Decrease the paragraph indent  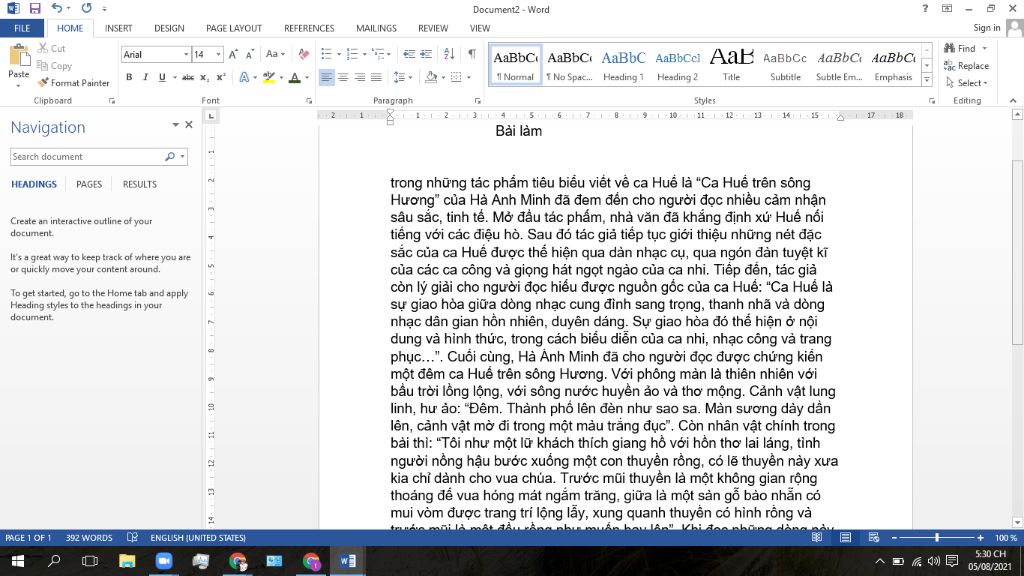tap(409, 54)
